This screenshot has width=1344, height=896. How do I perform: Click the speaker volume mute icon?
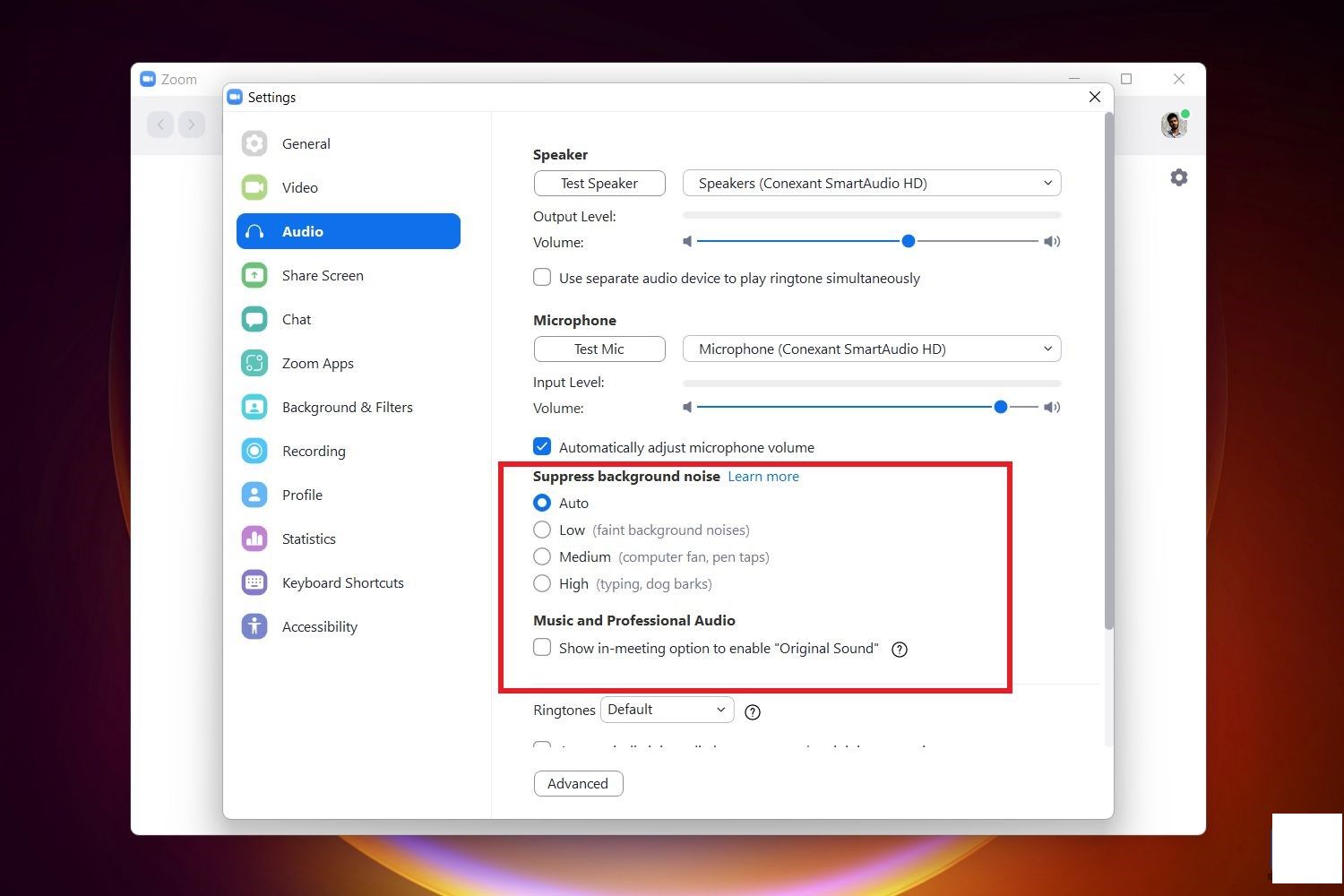[x=687, y=241]
